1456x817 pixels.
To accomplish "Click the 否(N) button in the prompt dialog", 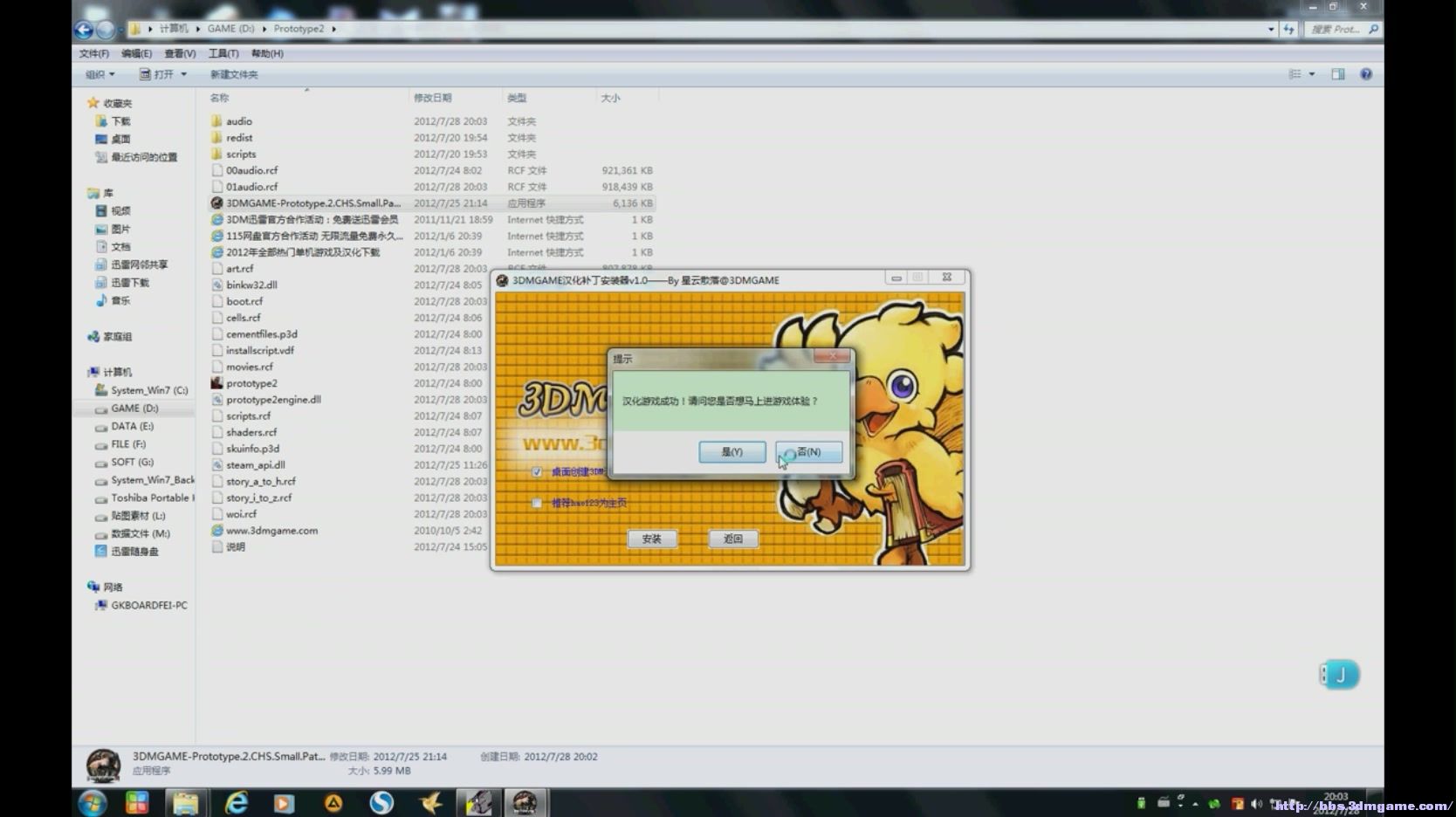I will 808,451.
